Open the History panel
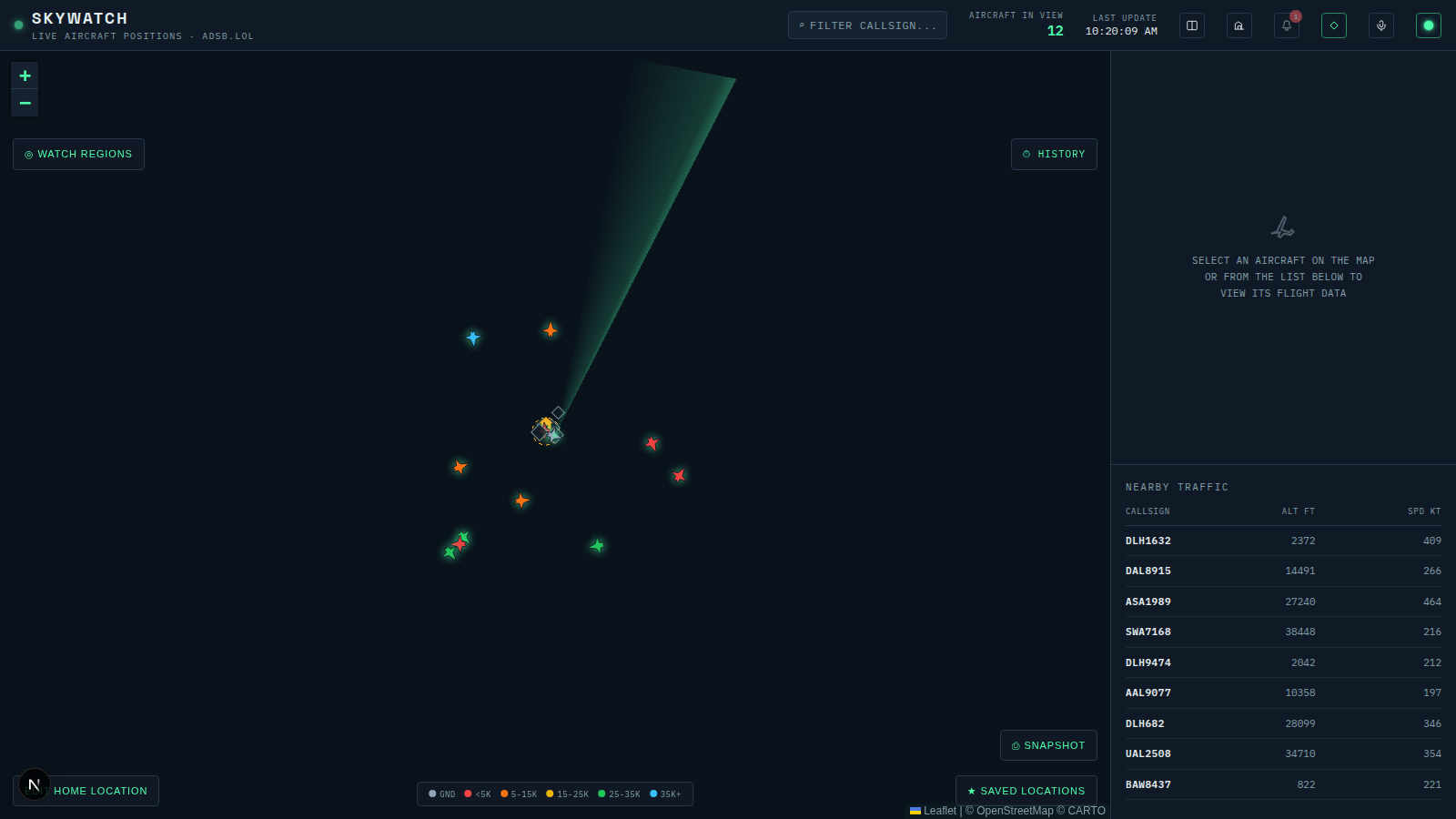 tap(1054, 154)
